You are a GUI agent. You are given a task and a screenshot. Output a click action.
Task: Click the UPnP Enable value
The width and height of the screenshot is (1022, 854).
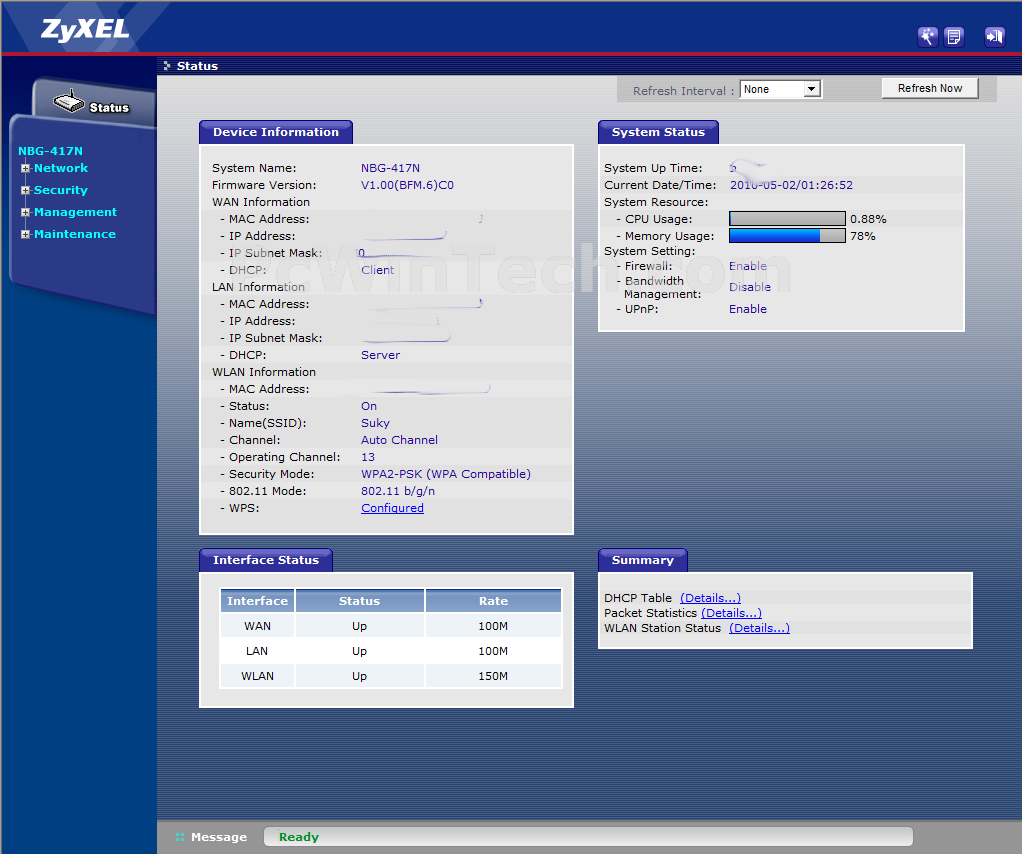pos(748,309)
